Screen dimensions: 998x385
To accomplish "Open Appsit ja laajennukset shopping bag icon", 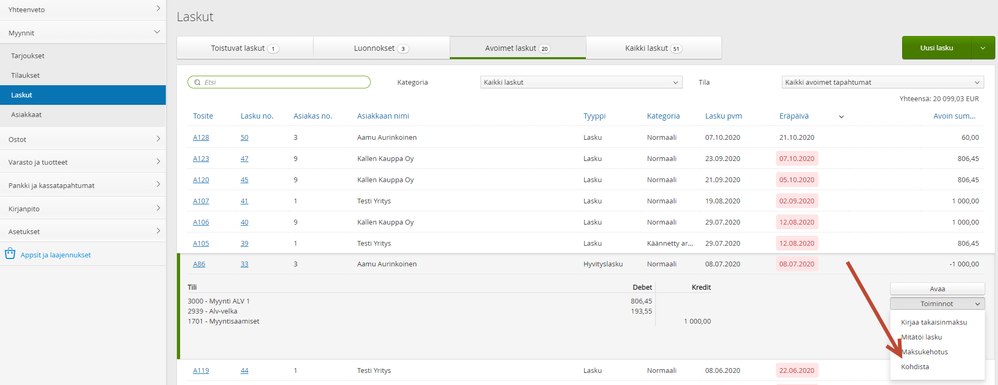I will click(10, 254).
